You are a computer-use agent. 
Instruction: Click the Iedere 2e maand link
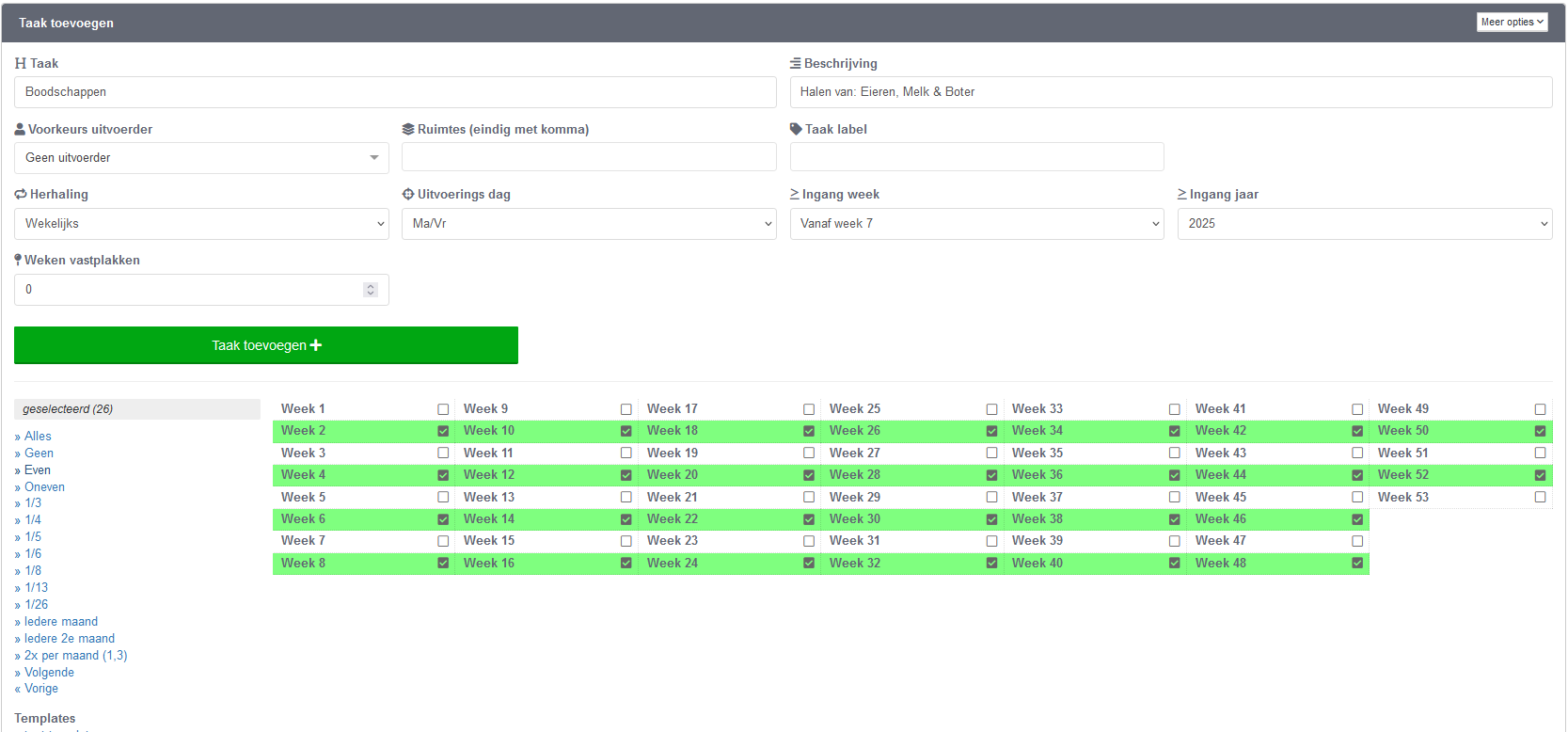[x=69, y=638]
